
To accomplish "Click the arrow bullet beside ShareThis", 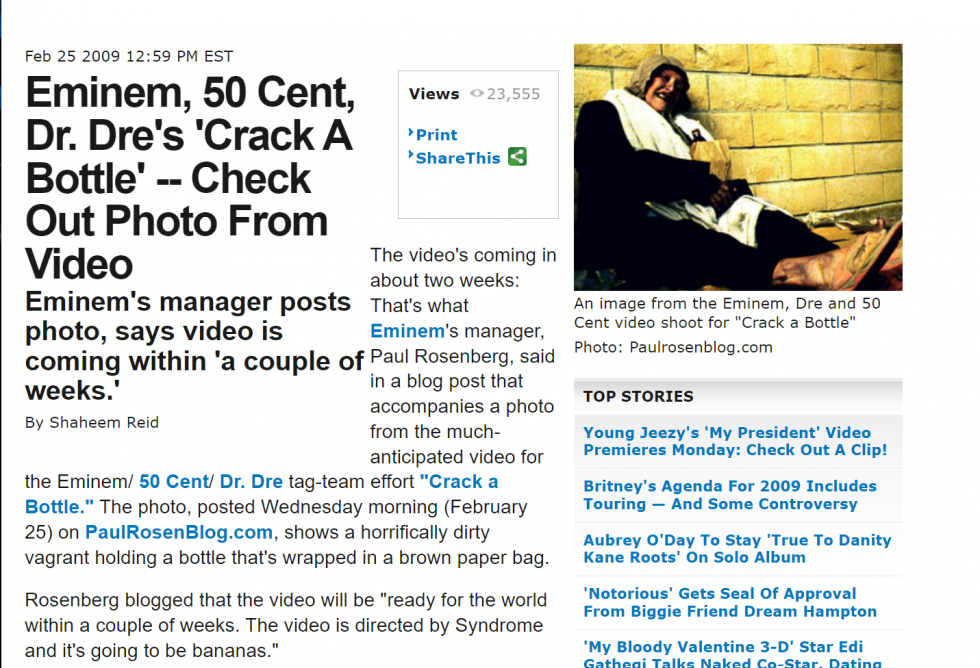I will click(411, 155).
